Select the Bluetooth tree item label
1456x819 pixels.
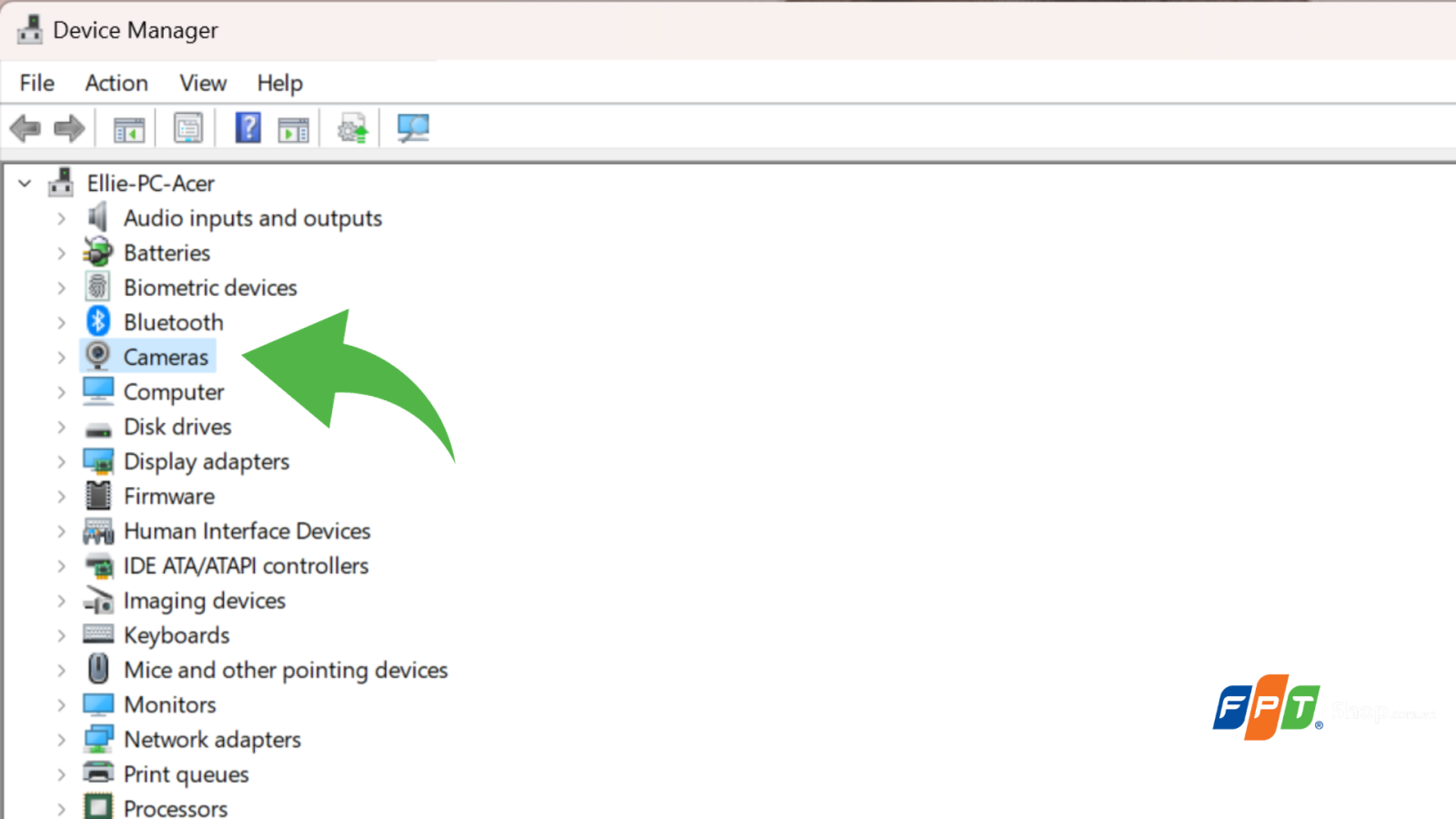click(174, 323)
